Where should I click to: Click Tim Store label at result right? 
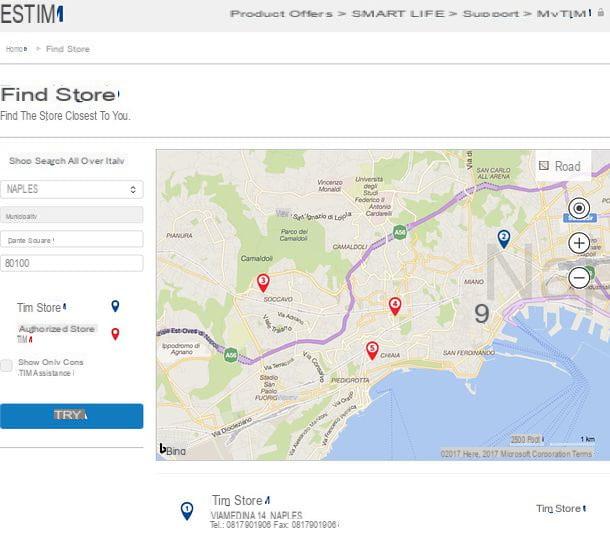561,508
